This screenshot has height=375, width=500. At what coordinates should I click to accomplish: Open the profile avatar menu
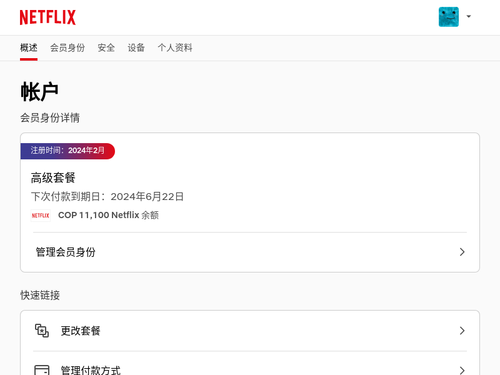click(x=448, y=17)
